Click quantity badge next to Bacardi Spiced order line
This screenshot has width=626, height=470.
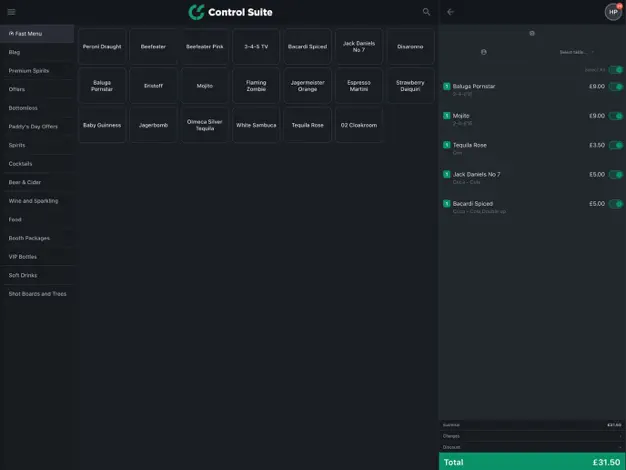[x=447, y=204]
